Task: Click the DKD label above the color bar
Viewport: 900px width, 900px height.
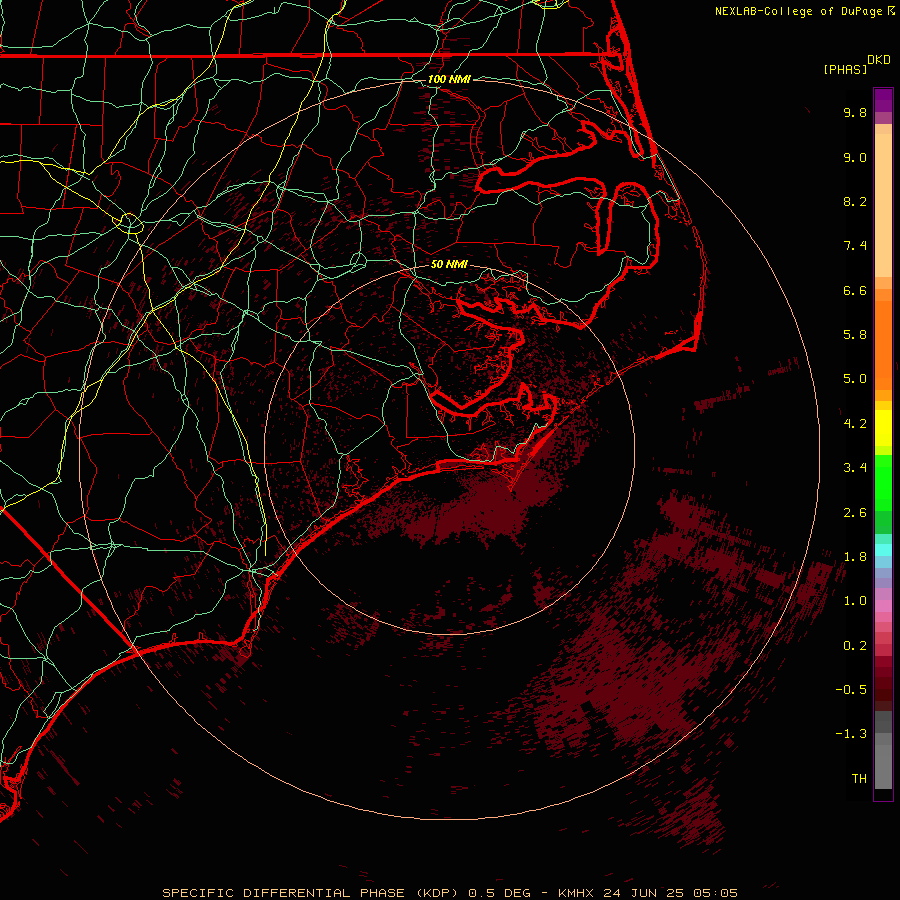Action: coord(879,60)
